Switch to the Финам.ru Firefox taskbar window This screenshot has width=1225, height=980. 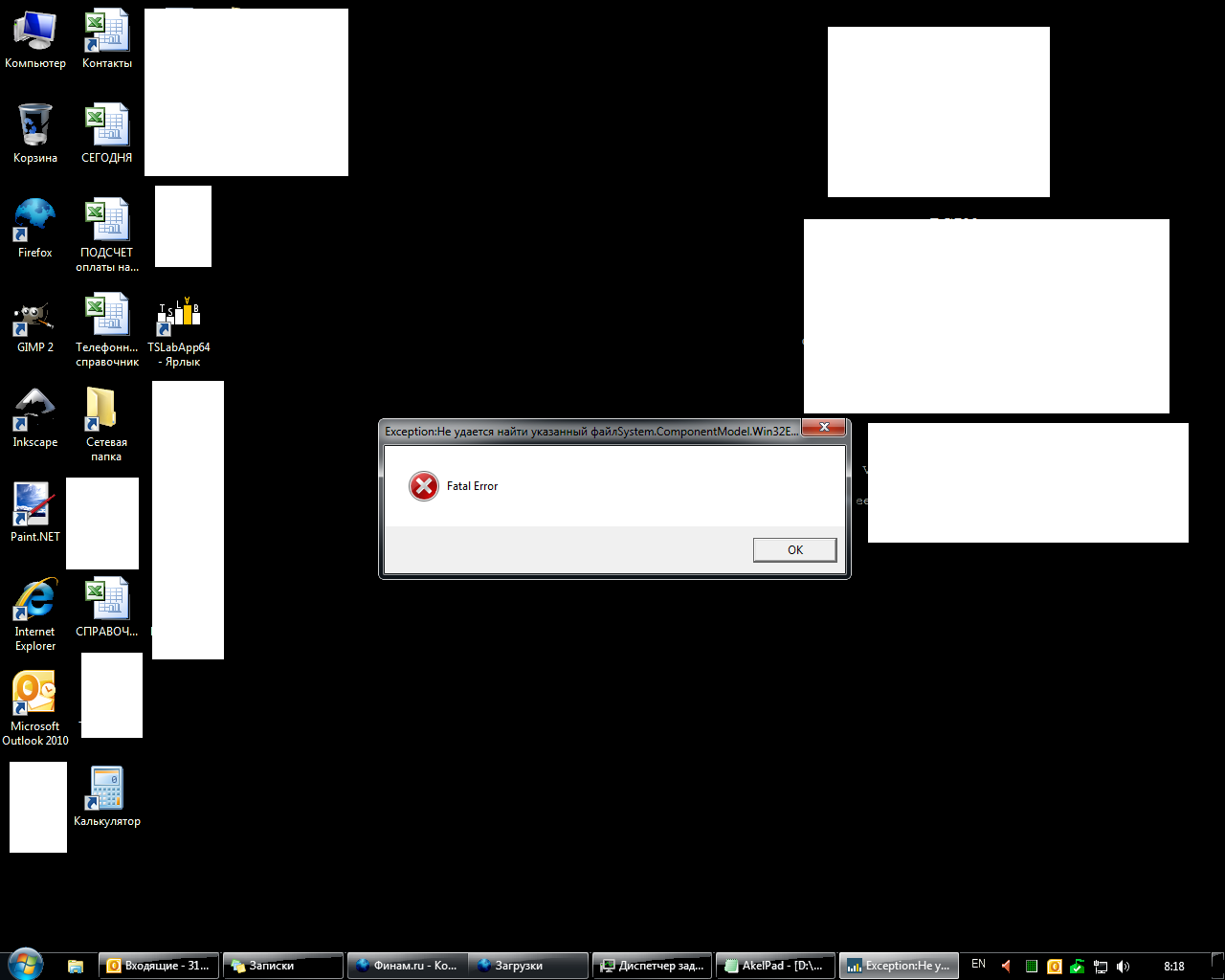click(x=407, y=966)
